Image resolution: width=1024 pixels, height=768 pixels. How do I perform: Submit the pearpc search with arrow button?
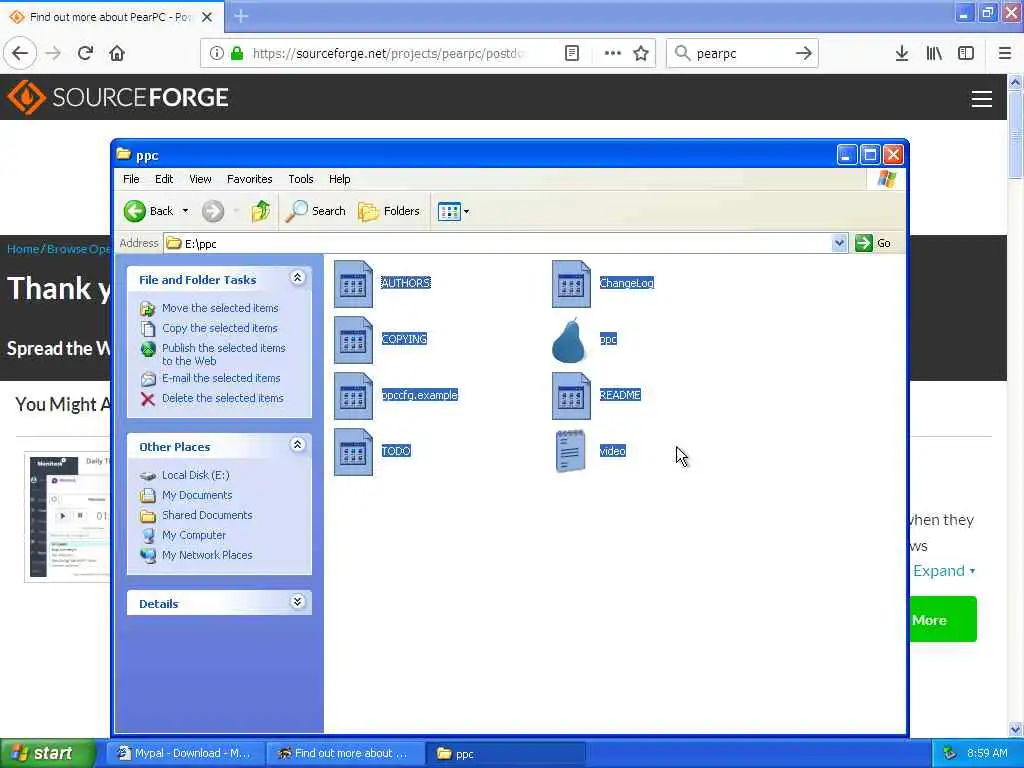click(804, 53)
